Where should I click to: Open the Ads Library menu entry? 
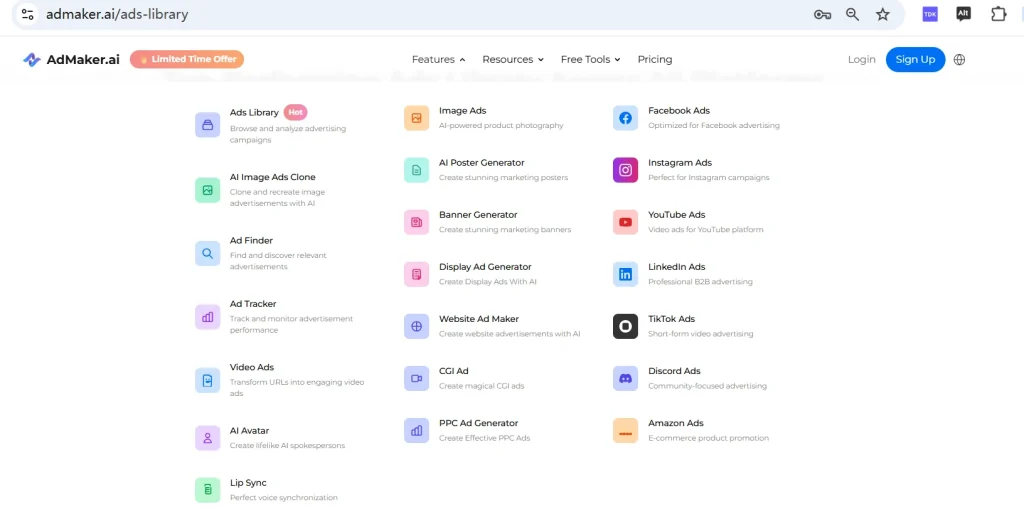(x=254, y=112)
